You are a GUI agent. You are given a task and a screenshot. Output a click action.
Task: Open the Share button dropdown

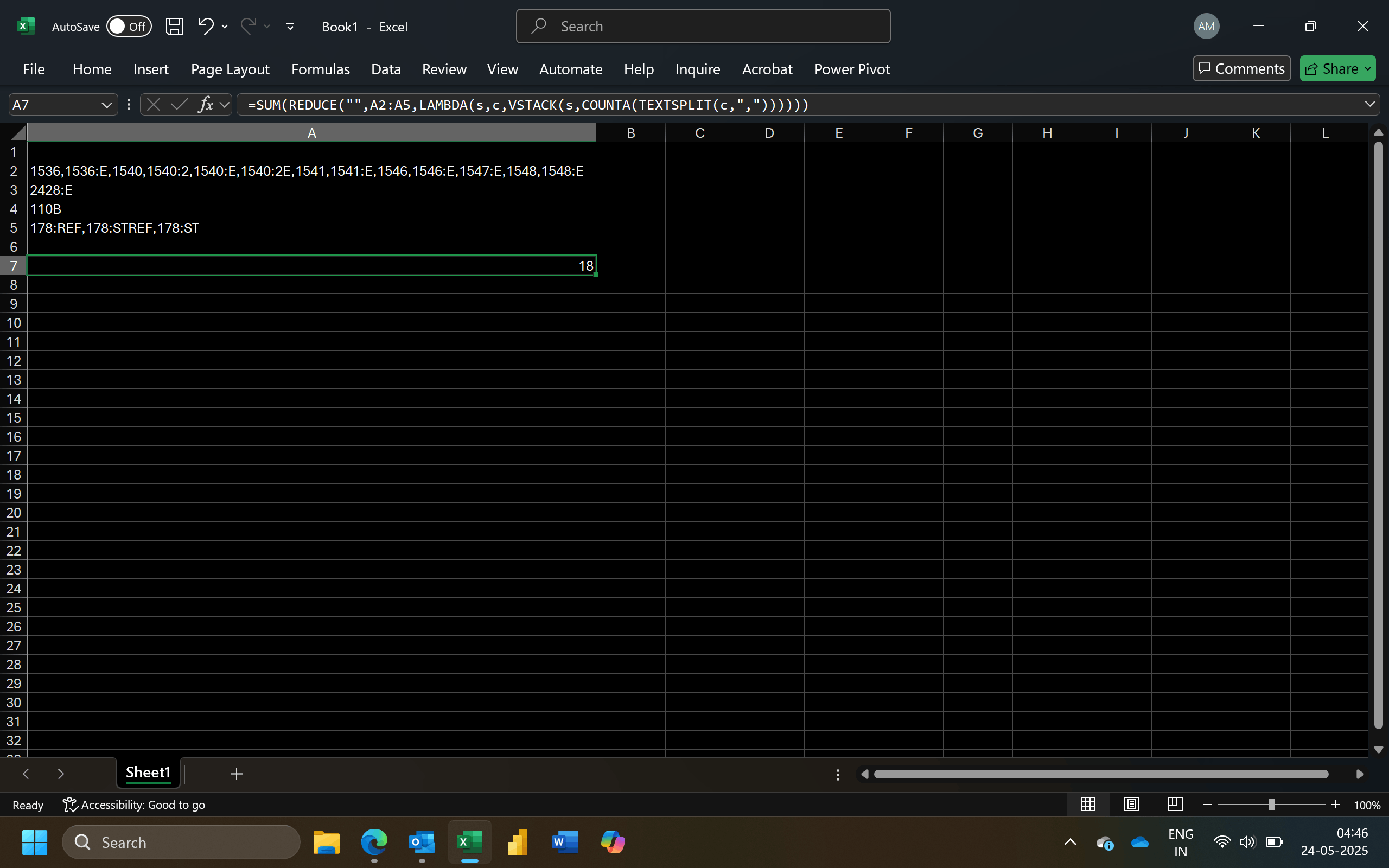[x=1368, y=69]
